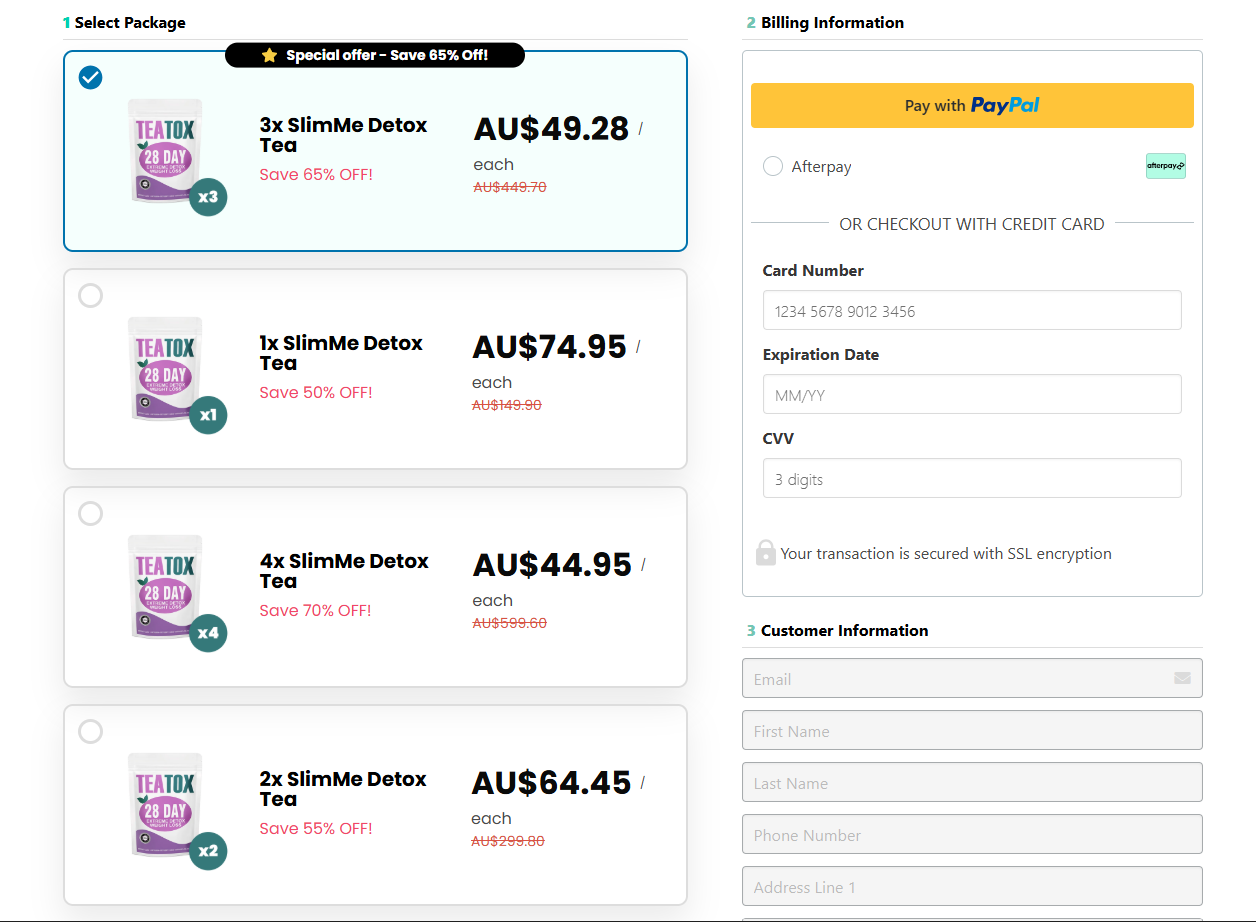
Task: Click the Phone Number field
Action: (971, 835)
